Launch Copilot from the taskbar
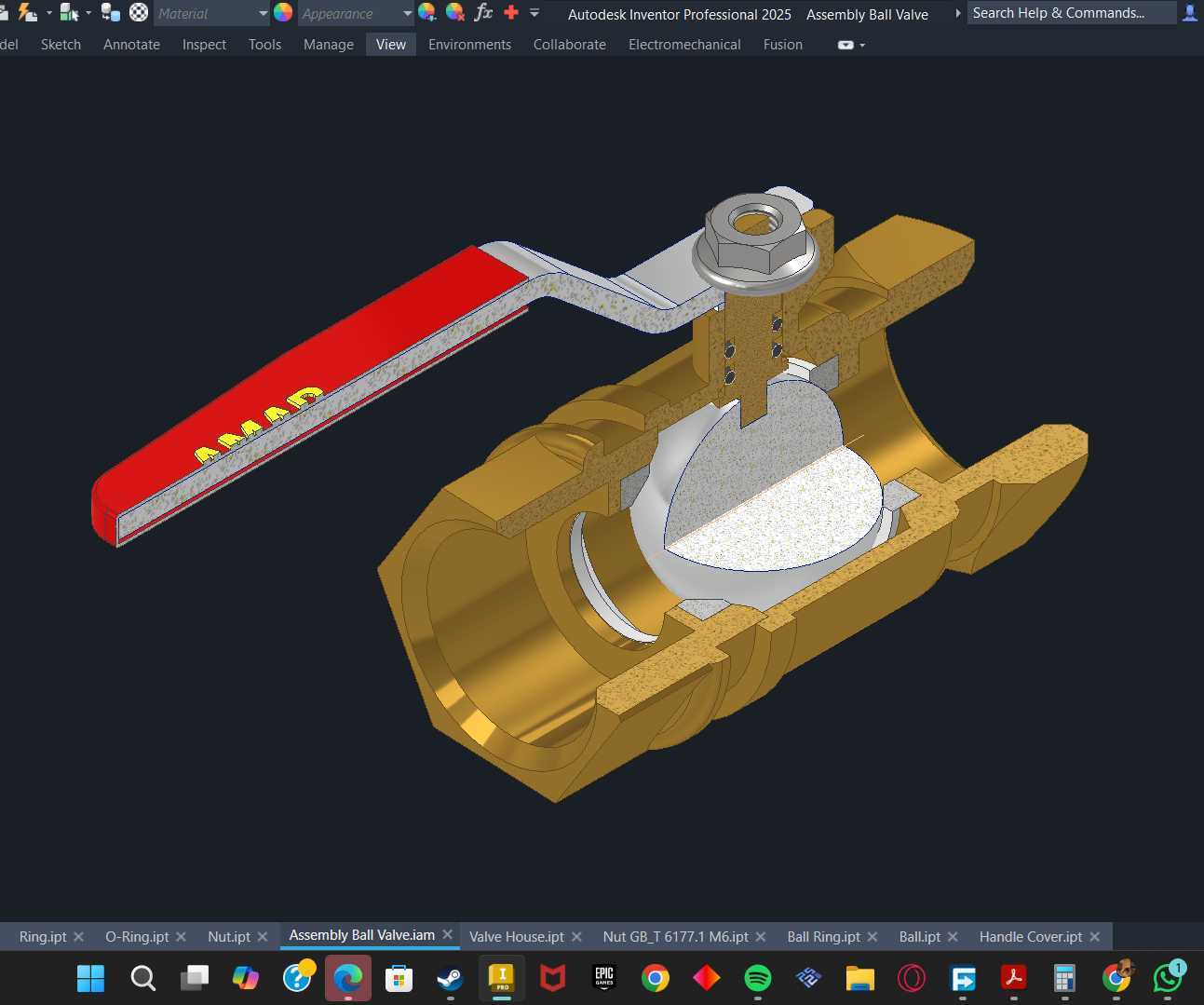The image size is (1204, 1005). pyautogui.click(x=246, y=978)
